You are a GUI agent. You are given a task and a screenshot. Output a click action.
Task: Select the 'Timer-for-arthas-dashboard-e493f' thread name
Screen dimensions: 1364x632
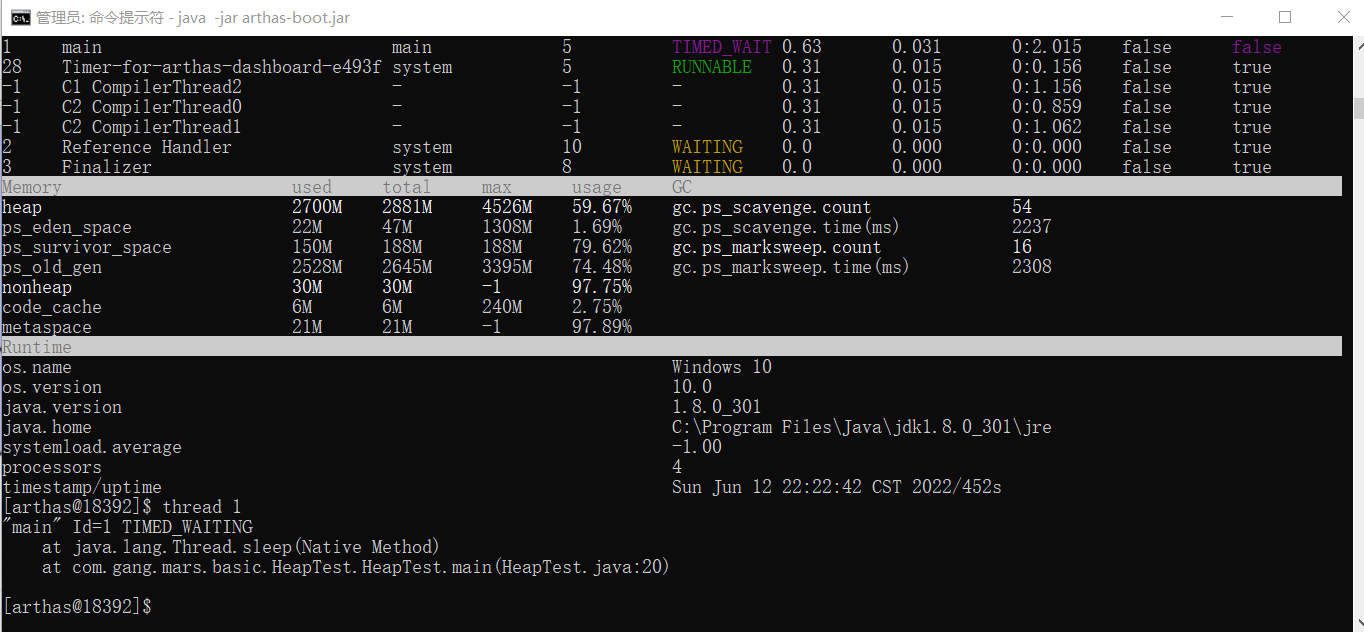(221, 67)
